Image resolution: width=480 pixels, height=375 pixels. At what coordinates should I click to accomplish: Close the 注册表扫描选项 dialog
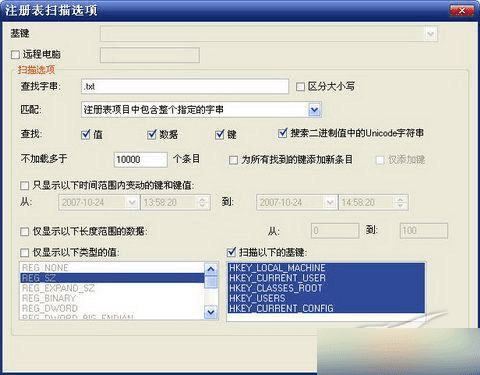tap(462, 10)
